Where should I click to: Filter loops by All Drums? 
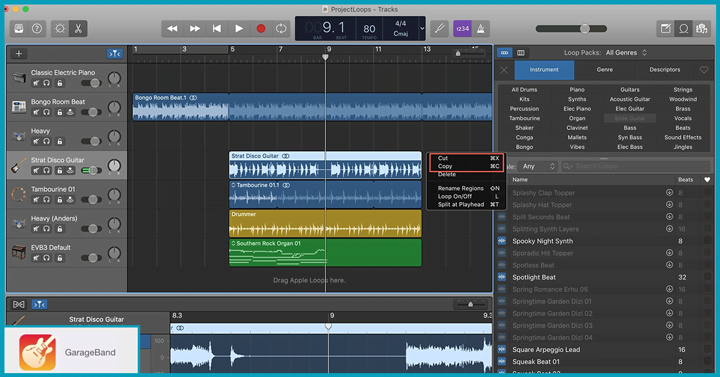point(524,90)
